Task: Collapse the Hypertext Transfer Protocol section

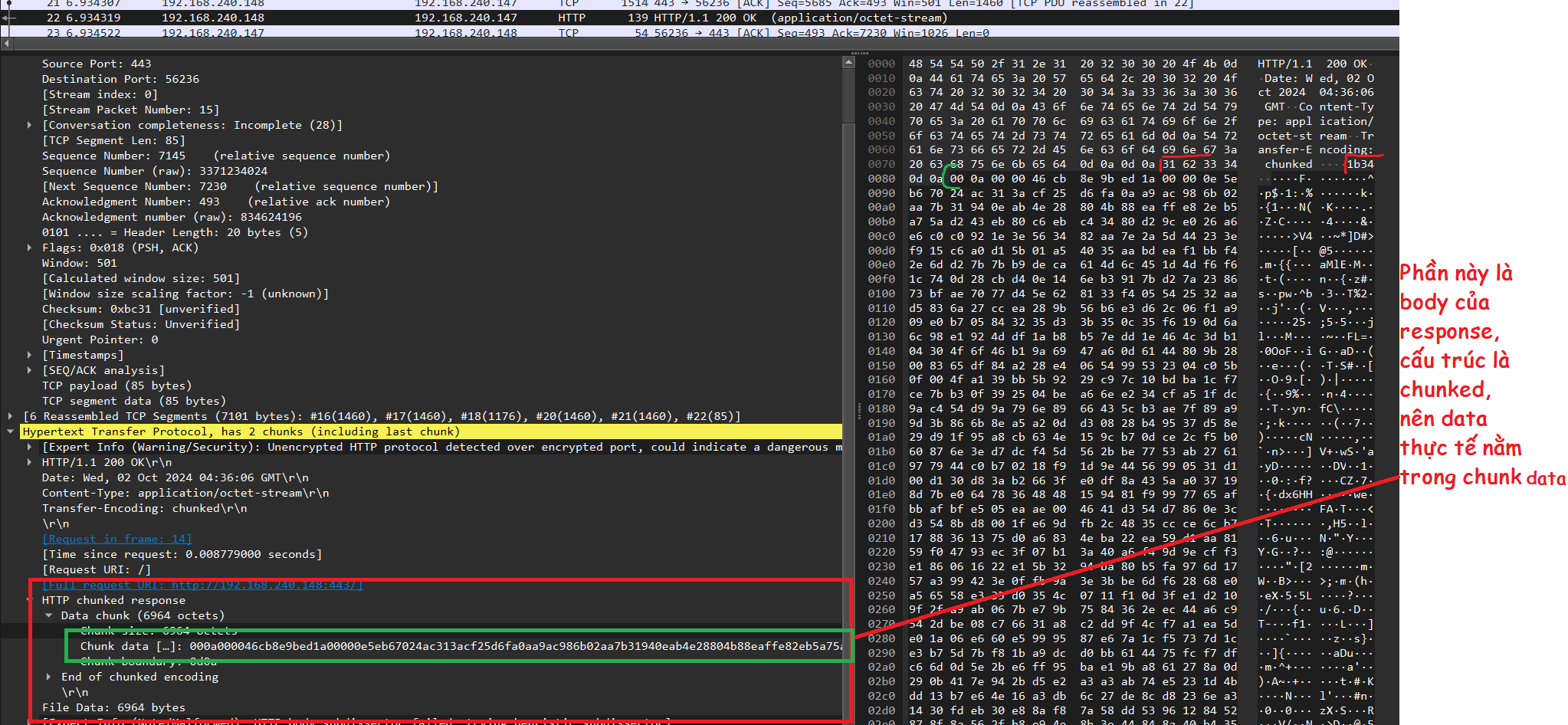Action: point(10,431)
